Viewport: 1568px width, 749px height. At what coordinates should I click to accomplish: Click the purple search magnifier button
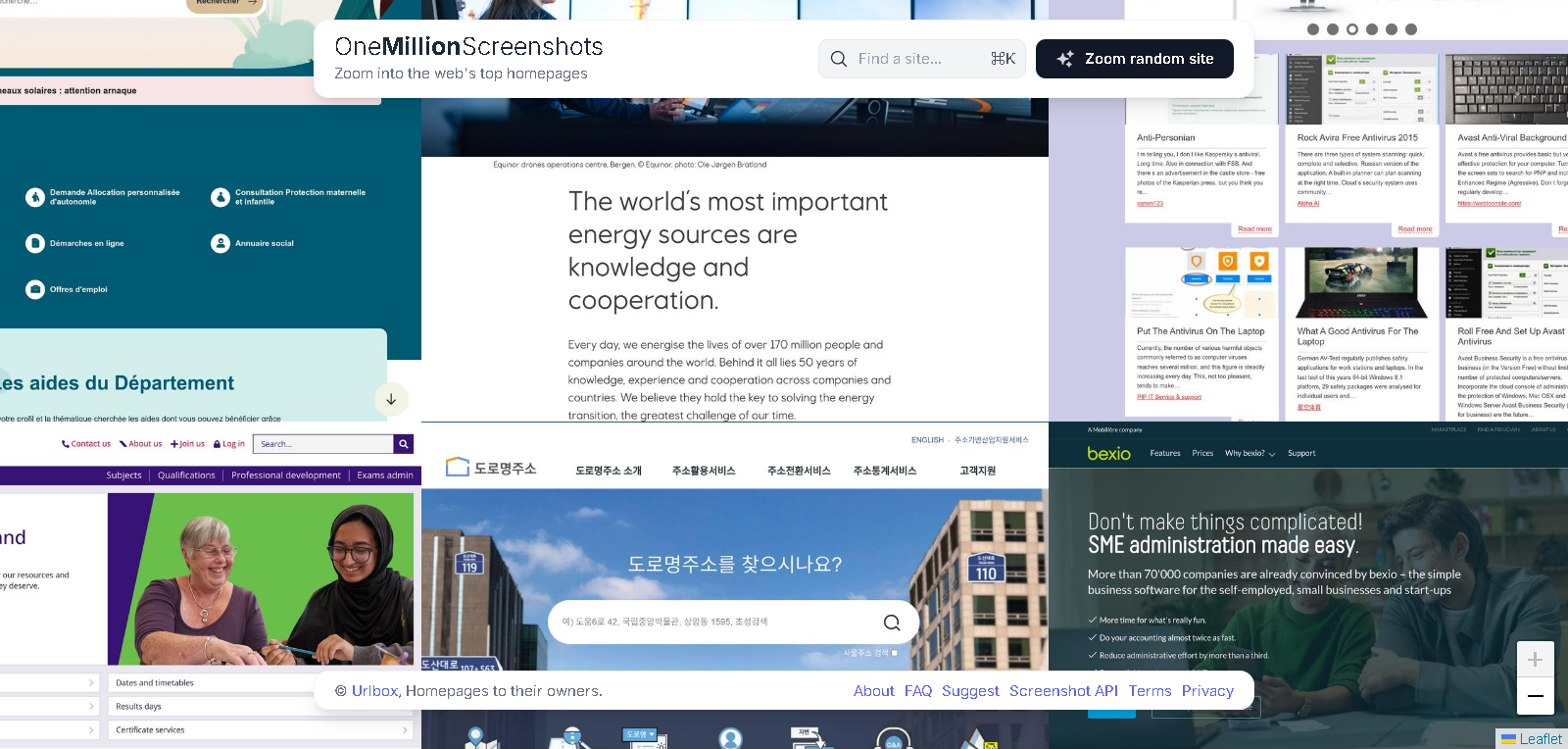(404, 444)
